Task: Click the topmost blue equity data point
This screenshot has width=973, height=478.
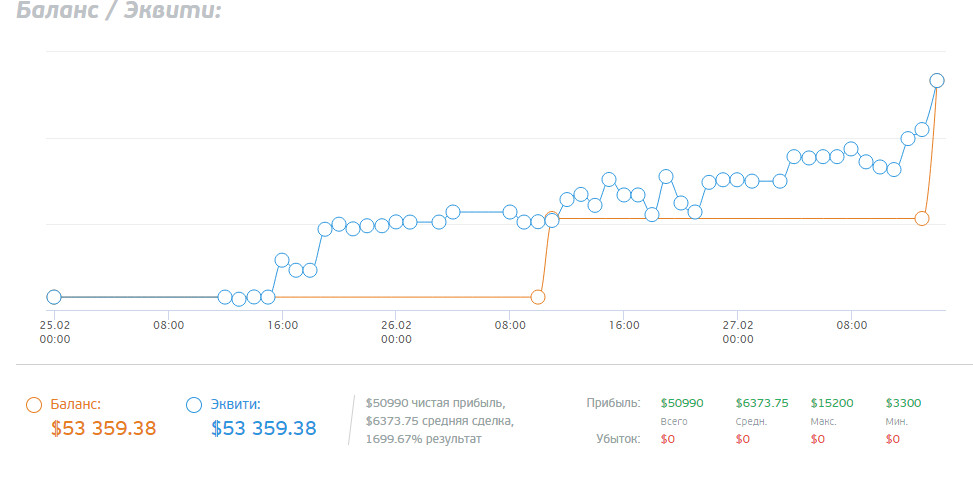Action: click(937, 80)
